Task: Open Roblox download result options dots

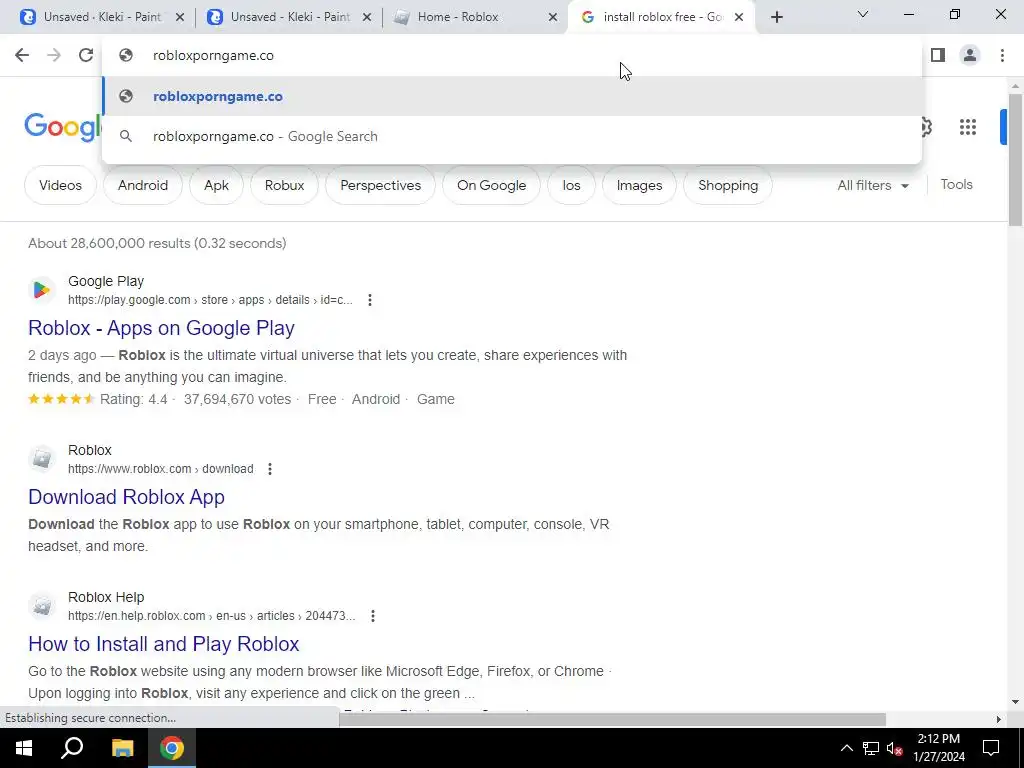Action: click(x=270, y=469)
